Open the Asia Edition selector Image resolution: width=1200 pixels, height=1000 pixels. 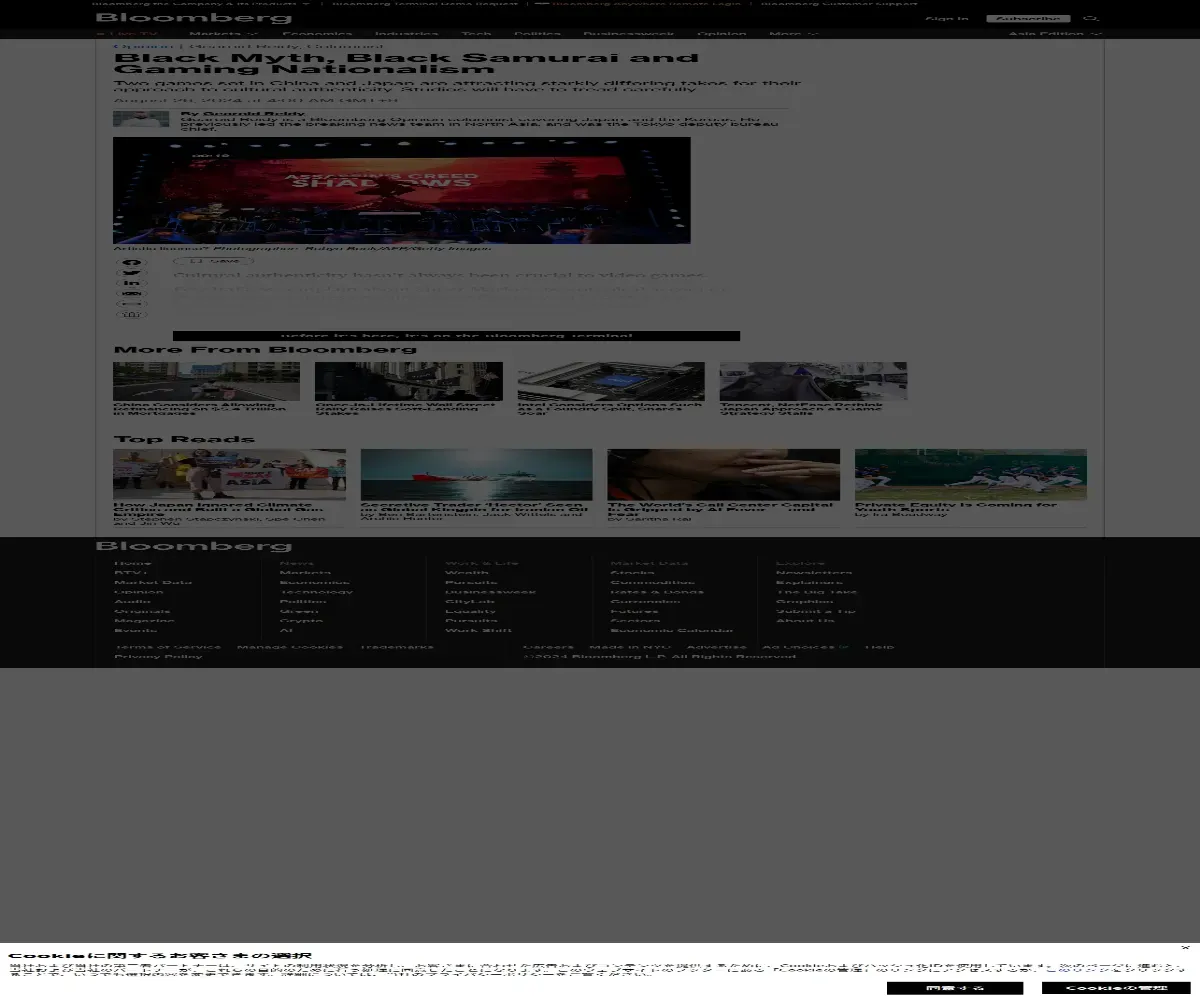(x=1054, y=34)
